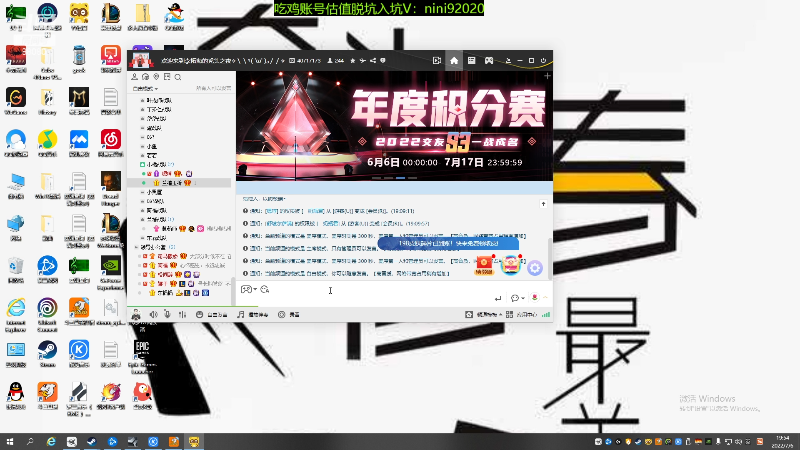Search channels with the magnifier icon
The width and height of the screenshot is (800, 450).
pos(178,77)
